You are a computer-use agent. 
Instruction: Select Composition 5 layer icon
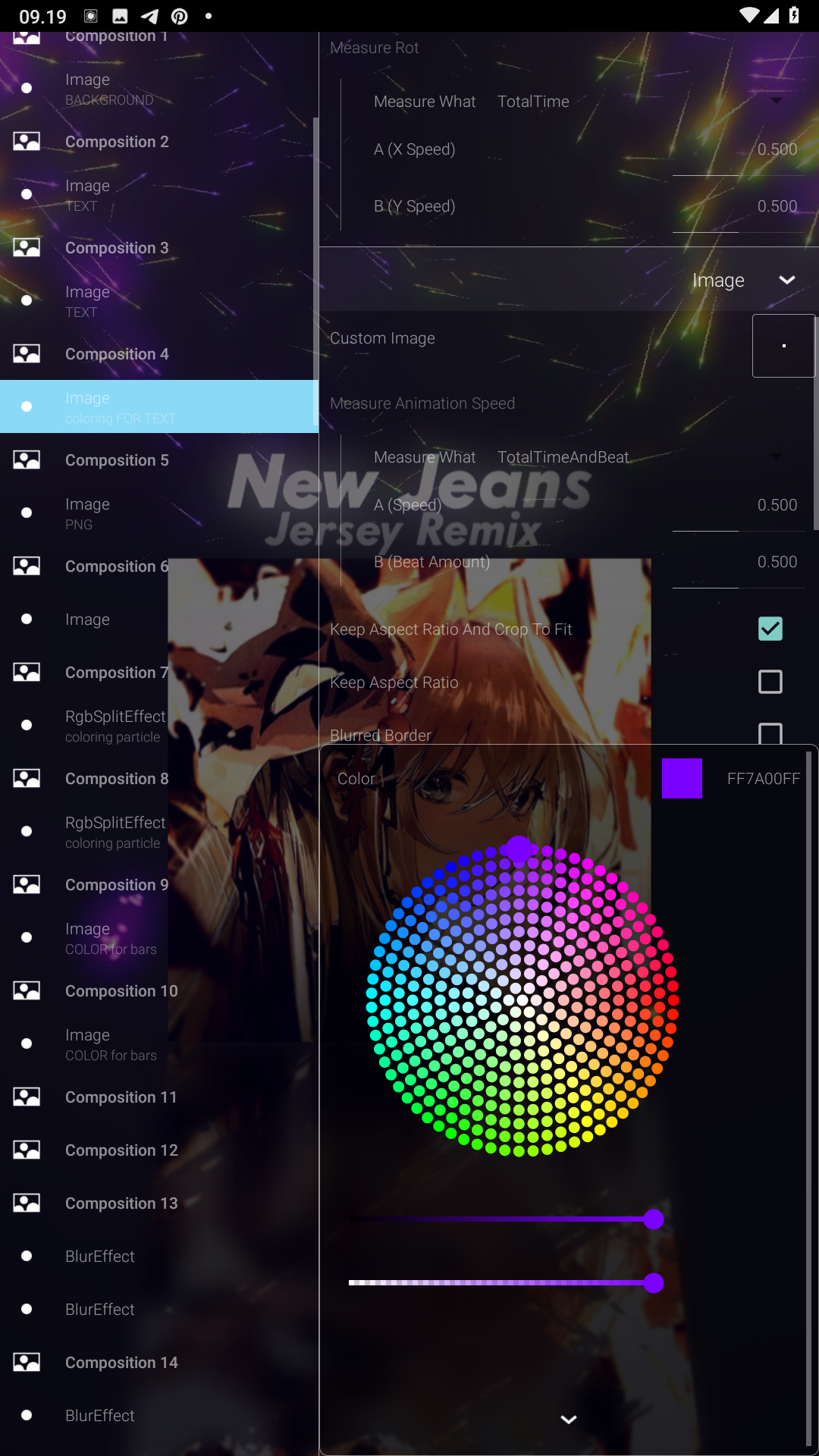27,460
